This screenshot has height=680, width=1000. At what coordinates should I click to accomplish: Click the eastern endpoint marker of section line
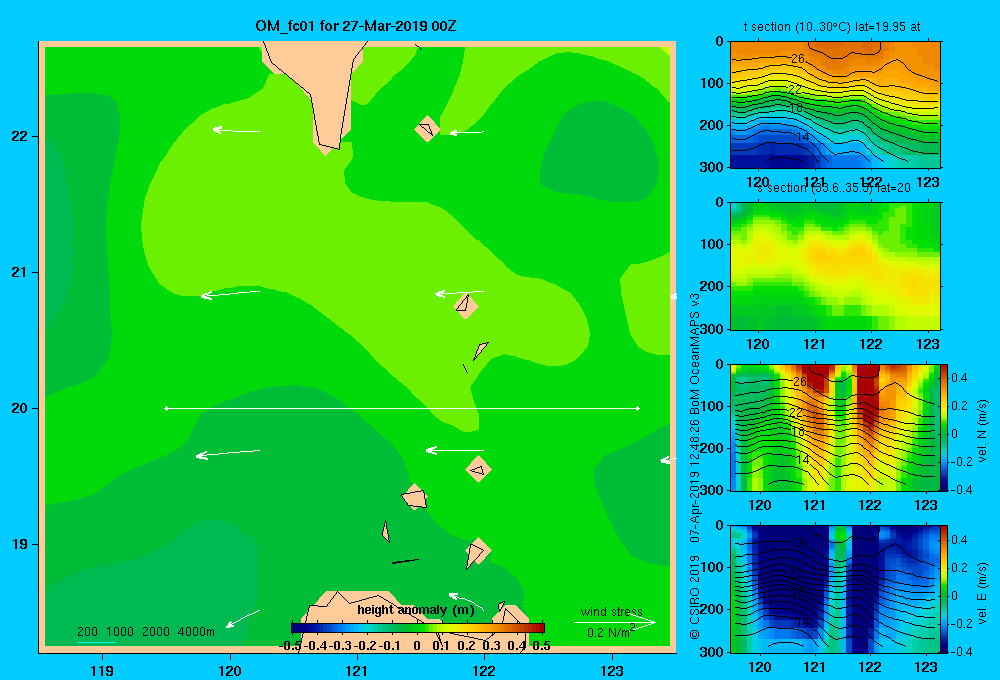(638, 408)
